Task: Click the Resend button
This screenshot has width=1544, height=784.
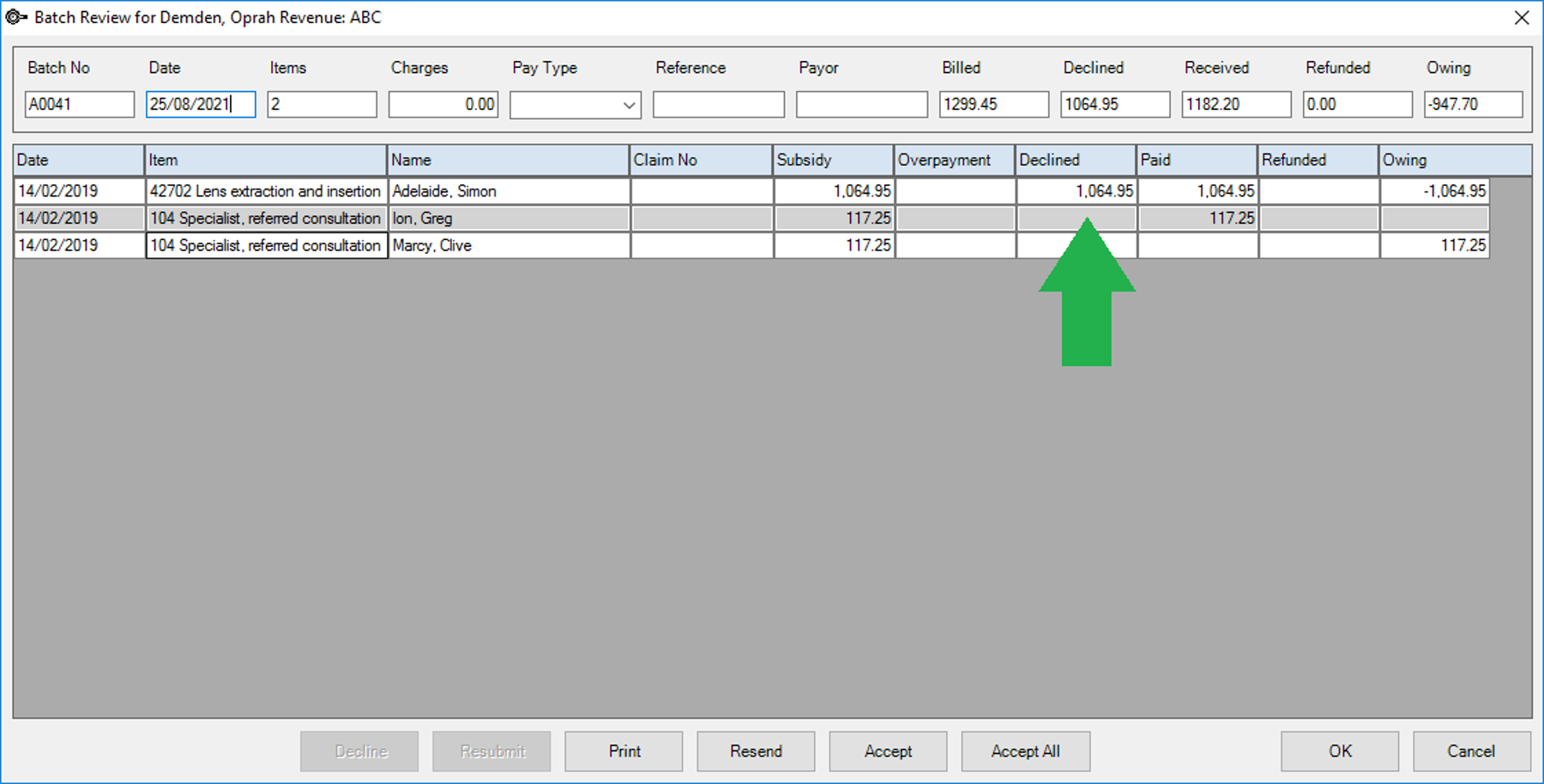Action: pyautogui.click(x=757, y=751)
